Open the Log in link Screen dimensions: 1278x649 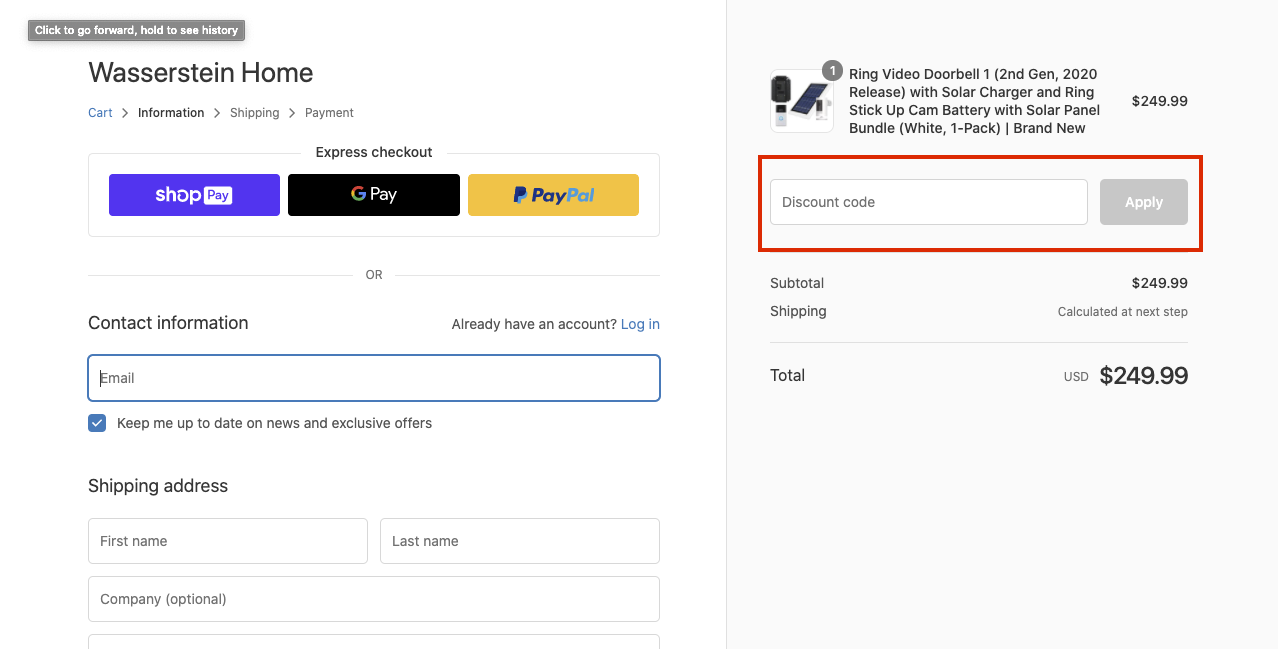tap(640, 324)
